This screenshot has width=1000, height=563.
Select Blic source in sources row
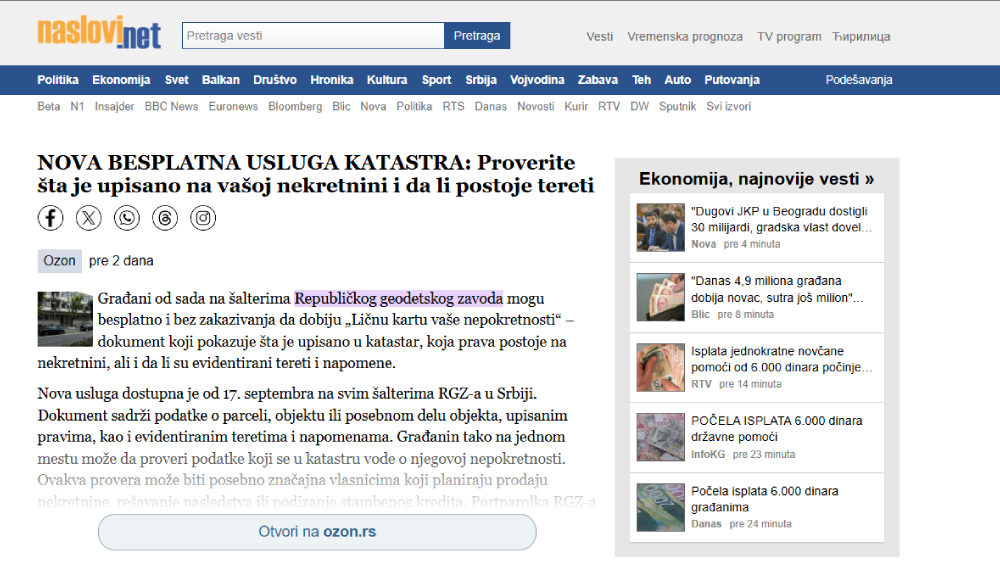pos(341,106)
